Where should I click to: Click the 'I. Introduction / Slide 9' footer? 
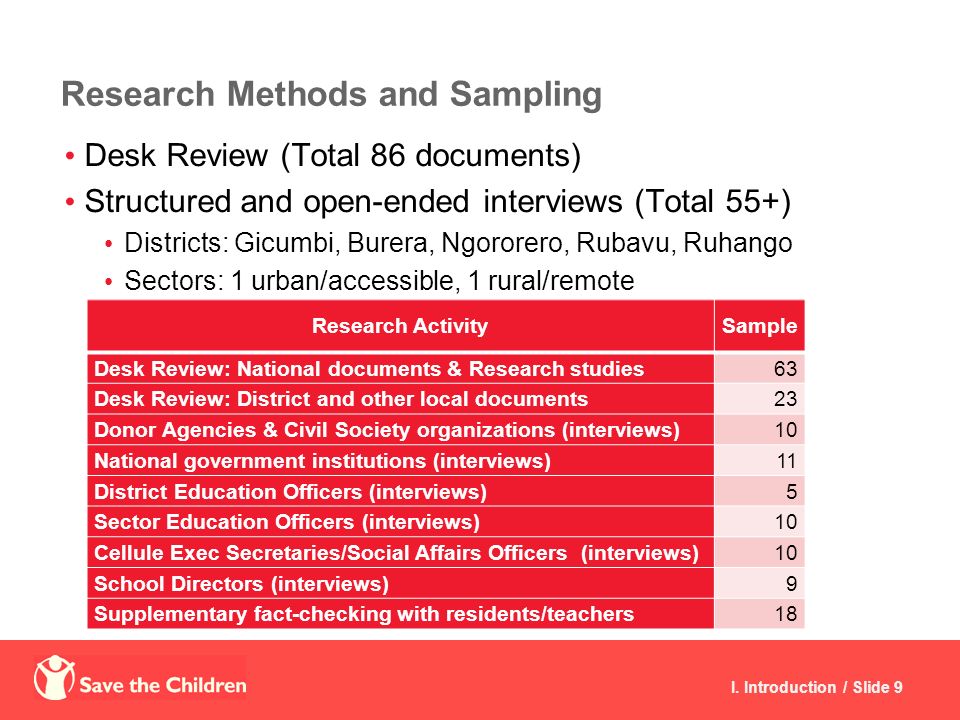point(817,687)
